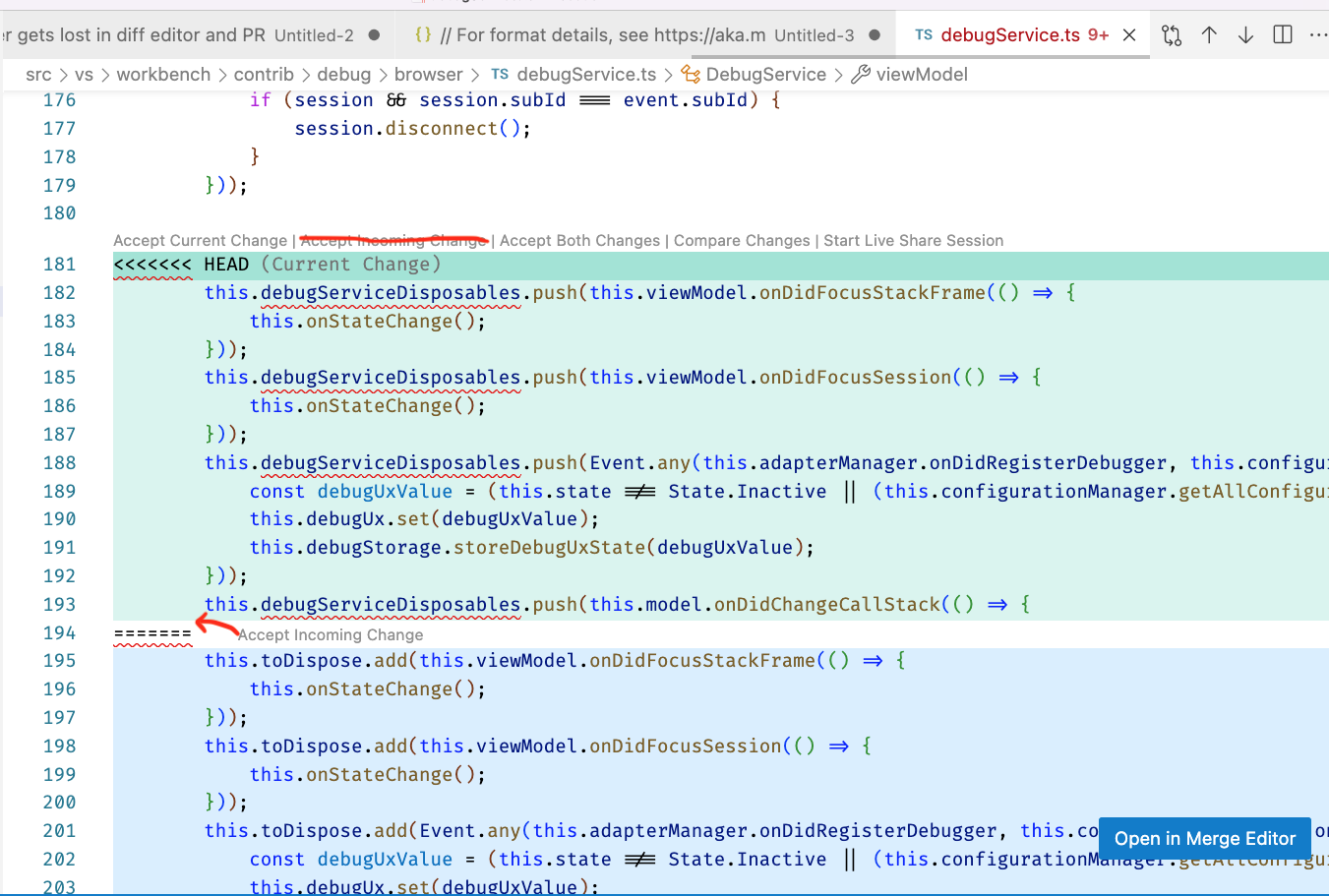Split the editor using the split editor icon
Screen dimensions: 1329x896
point(1282,34)
